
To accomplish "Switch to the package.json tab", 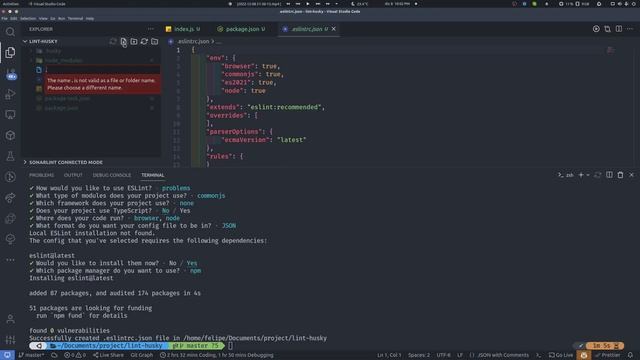I will 242,29.
